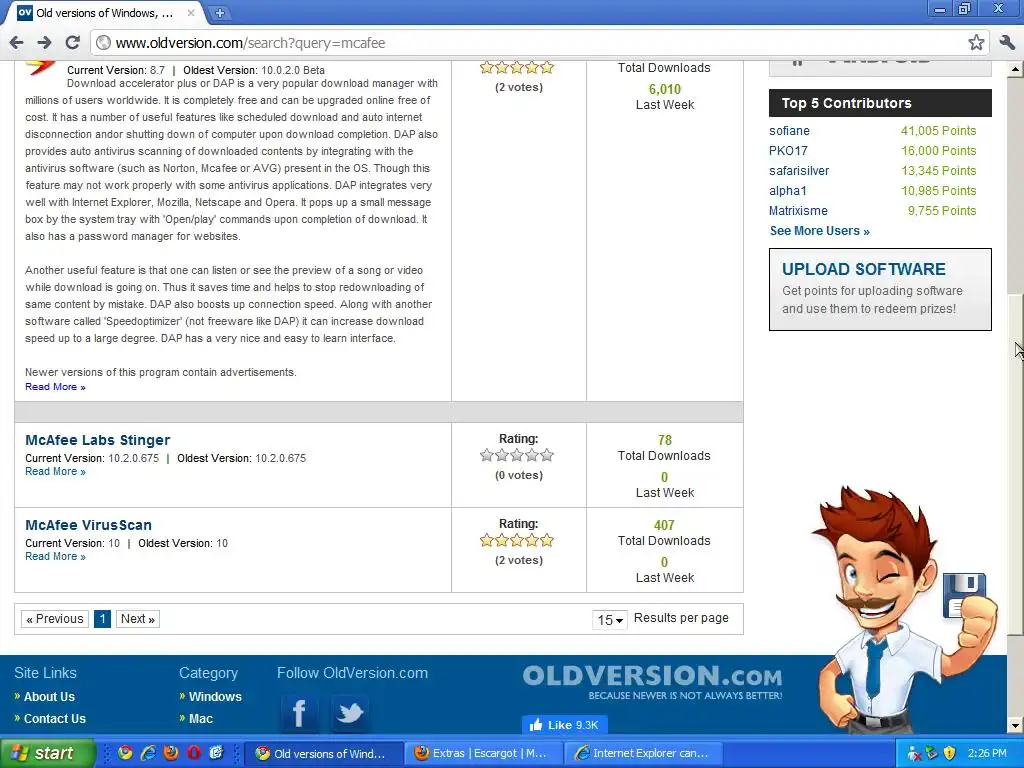Image resolution: width=1024 pixels, height=768 pixels.
Task: Open the 15 results per page dropdown
Action: pyautogui.click(x=610, y=620)
